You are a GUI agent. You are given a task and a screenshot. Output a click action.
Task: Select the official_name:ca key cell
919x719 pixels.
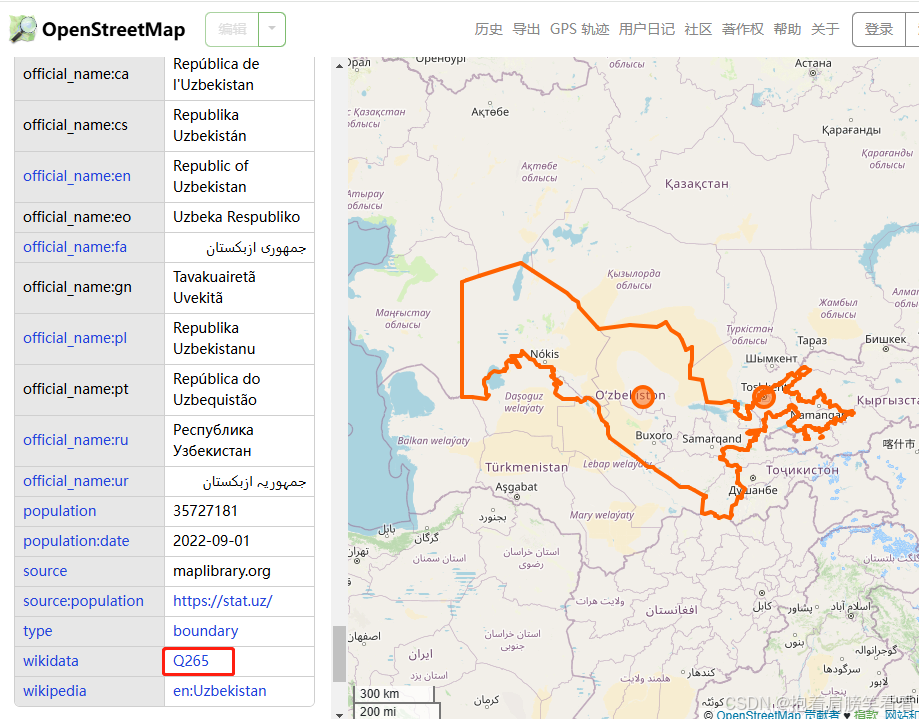(x=90, y=74)
